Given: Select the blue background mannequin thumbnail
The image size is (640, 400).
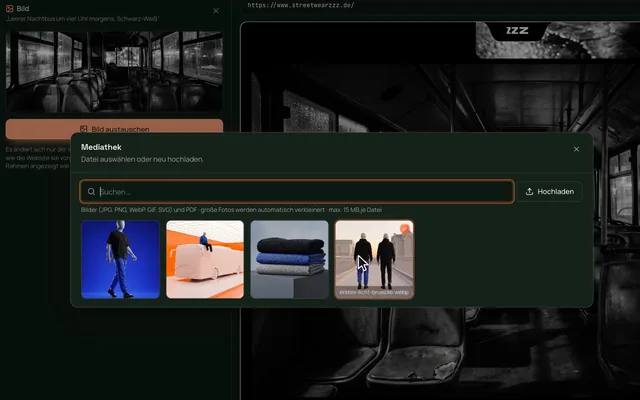Looking at the screenshot, I should coord(120,260).
